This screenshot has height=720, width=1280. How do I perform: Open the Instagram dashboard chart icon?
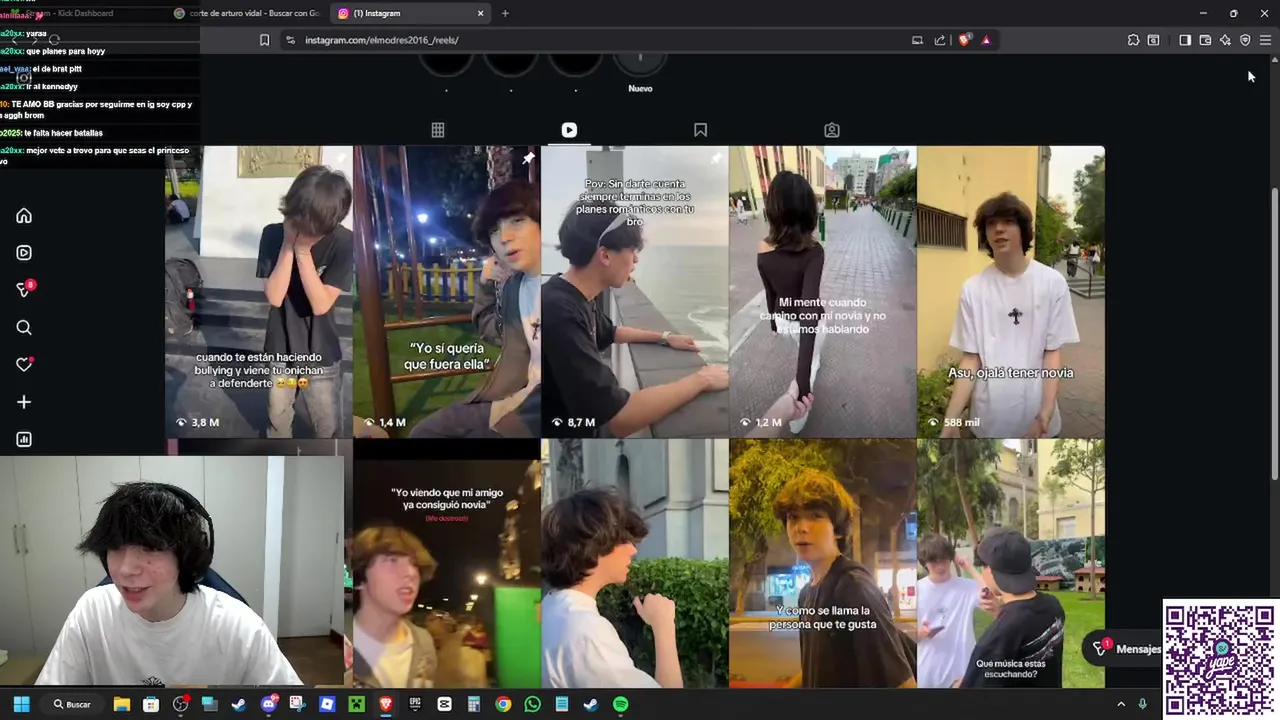(x=24, y=439)
